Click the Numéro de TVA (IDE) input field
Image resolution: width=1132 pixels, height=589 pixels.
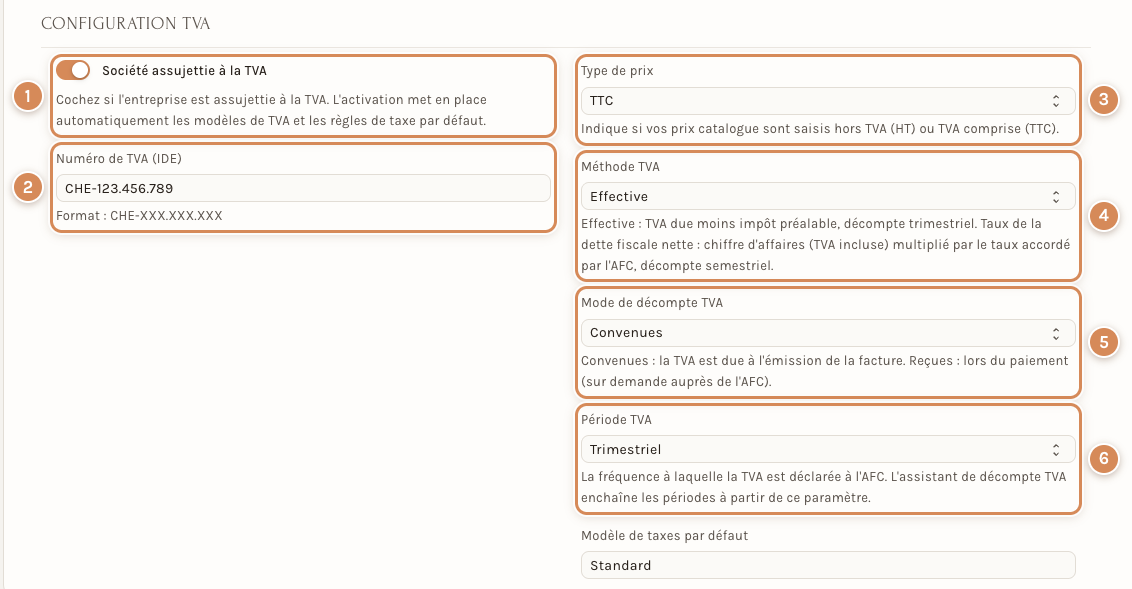pyautogui.click(x=303, y=188)
